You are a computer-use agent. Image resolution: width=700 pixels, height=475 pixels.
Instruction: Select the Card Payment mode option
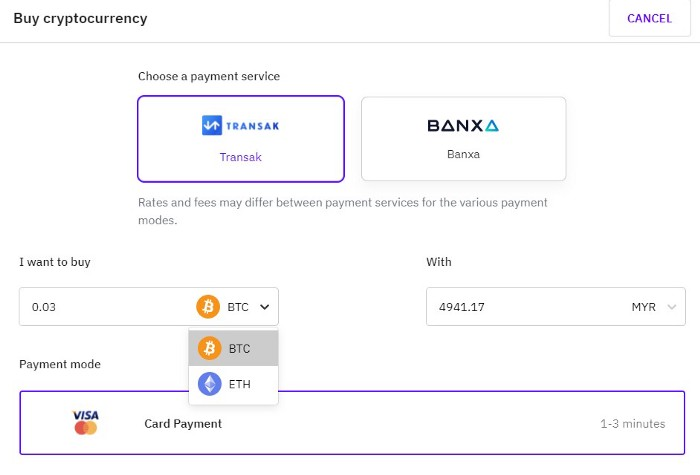[x=352, y=423]
